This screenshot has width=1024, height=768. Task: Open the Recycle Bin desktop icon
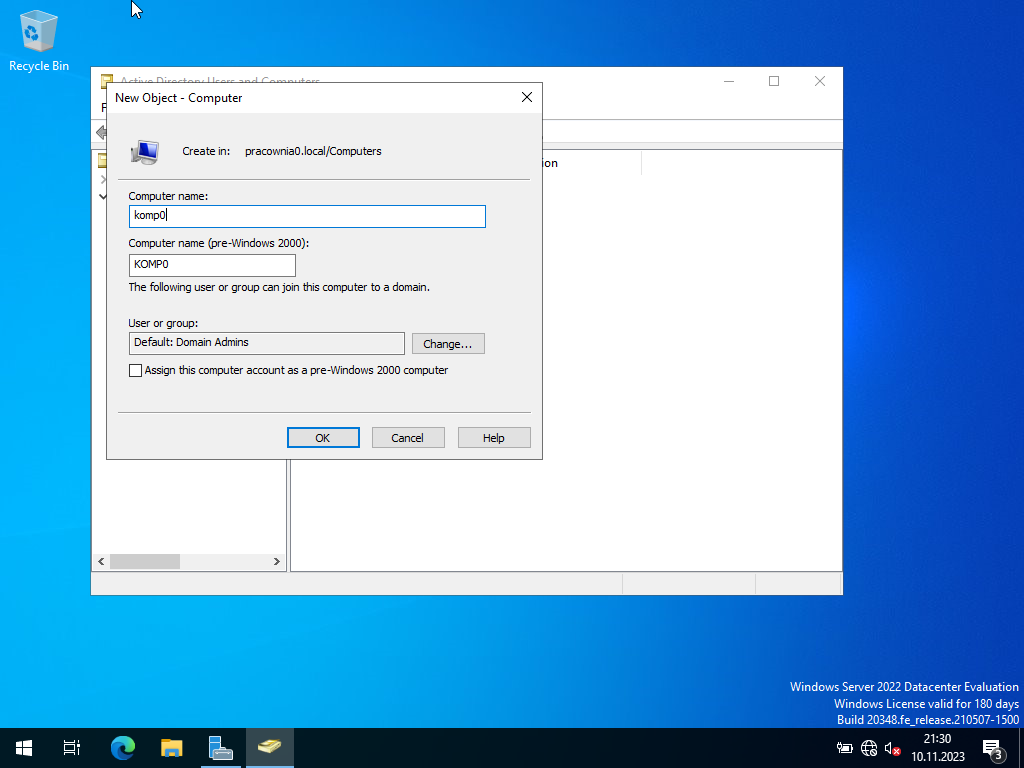39,40
